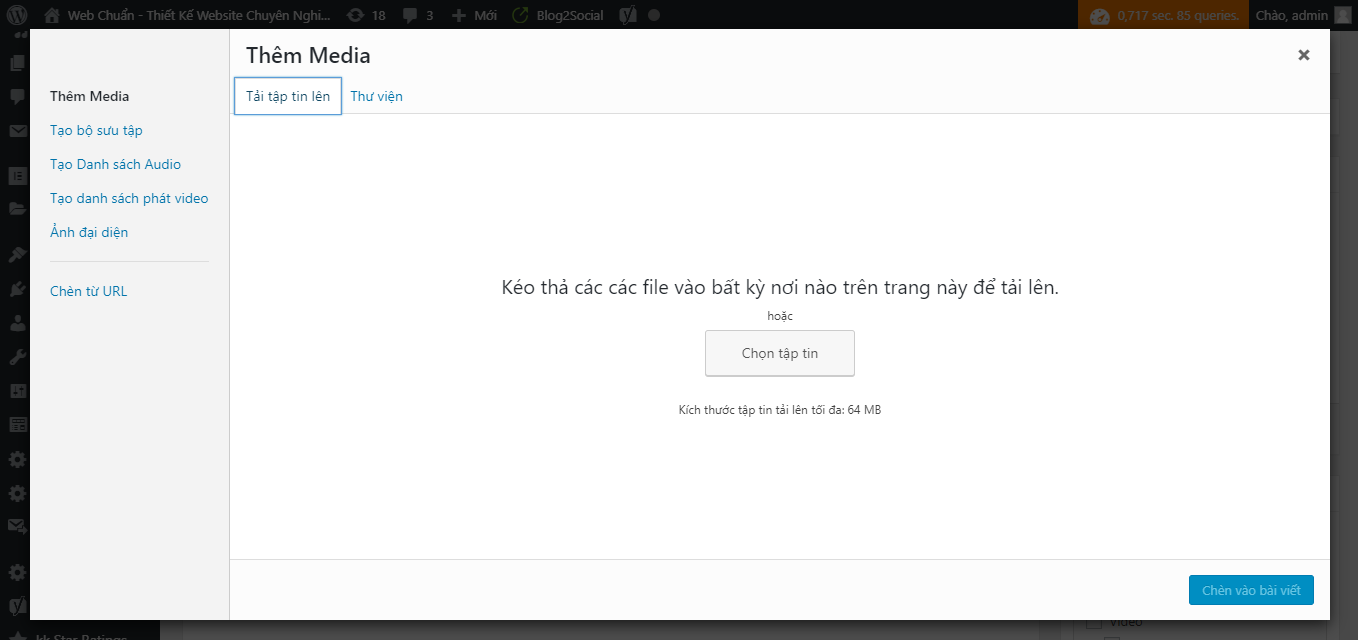Viewport: 1358px width, 640px height.
Task: Select Tạo danh sách phát video
Action: click(x=129, y=198)
